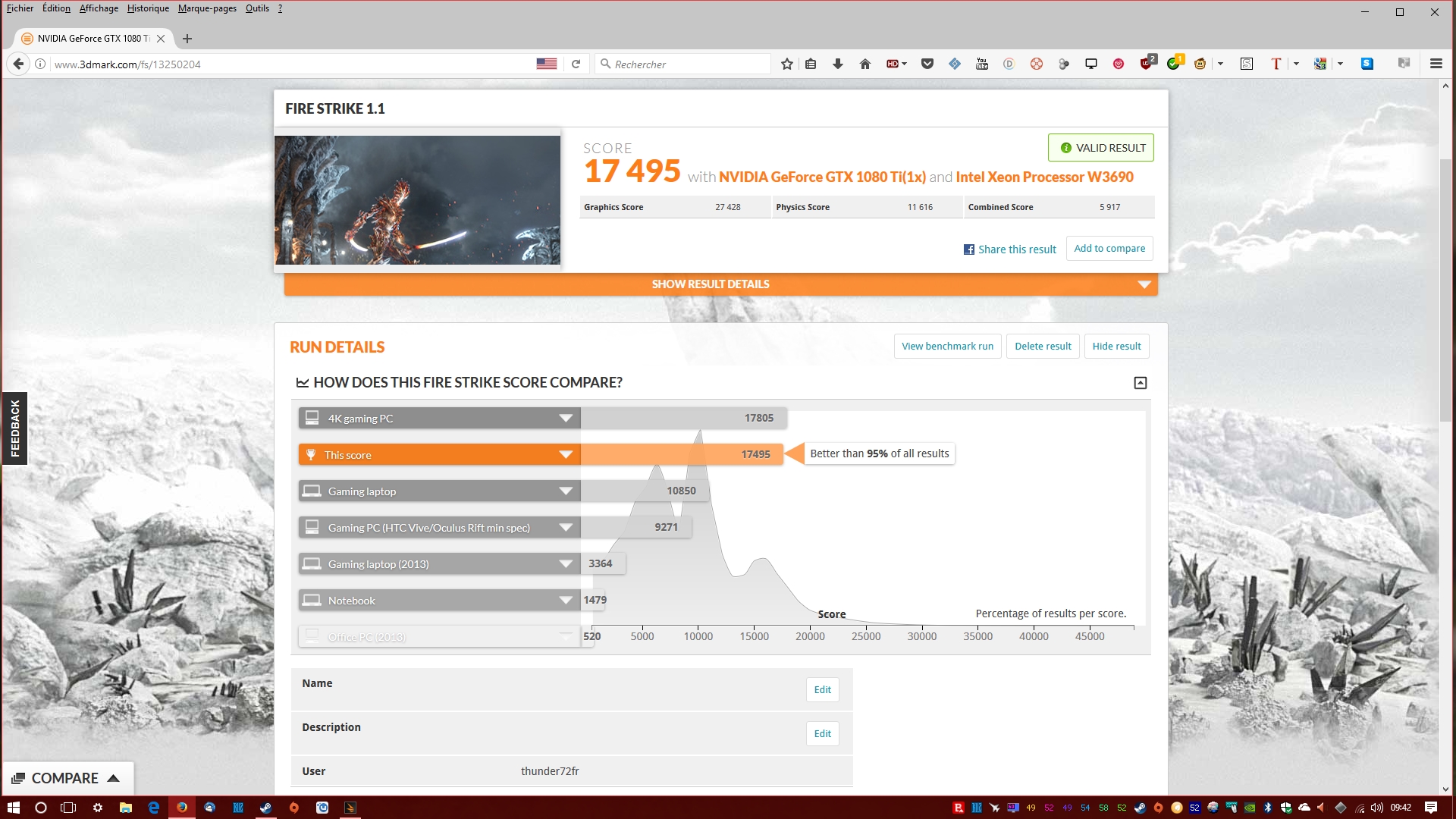Click the Fire Strike benchmark thumbnail image

[x=417, y=200]
